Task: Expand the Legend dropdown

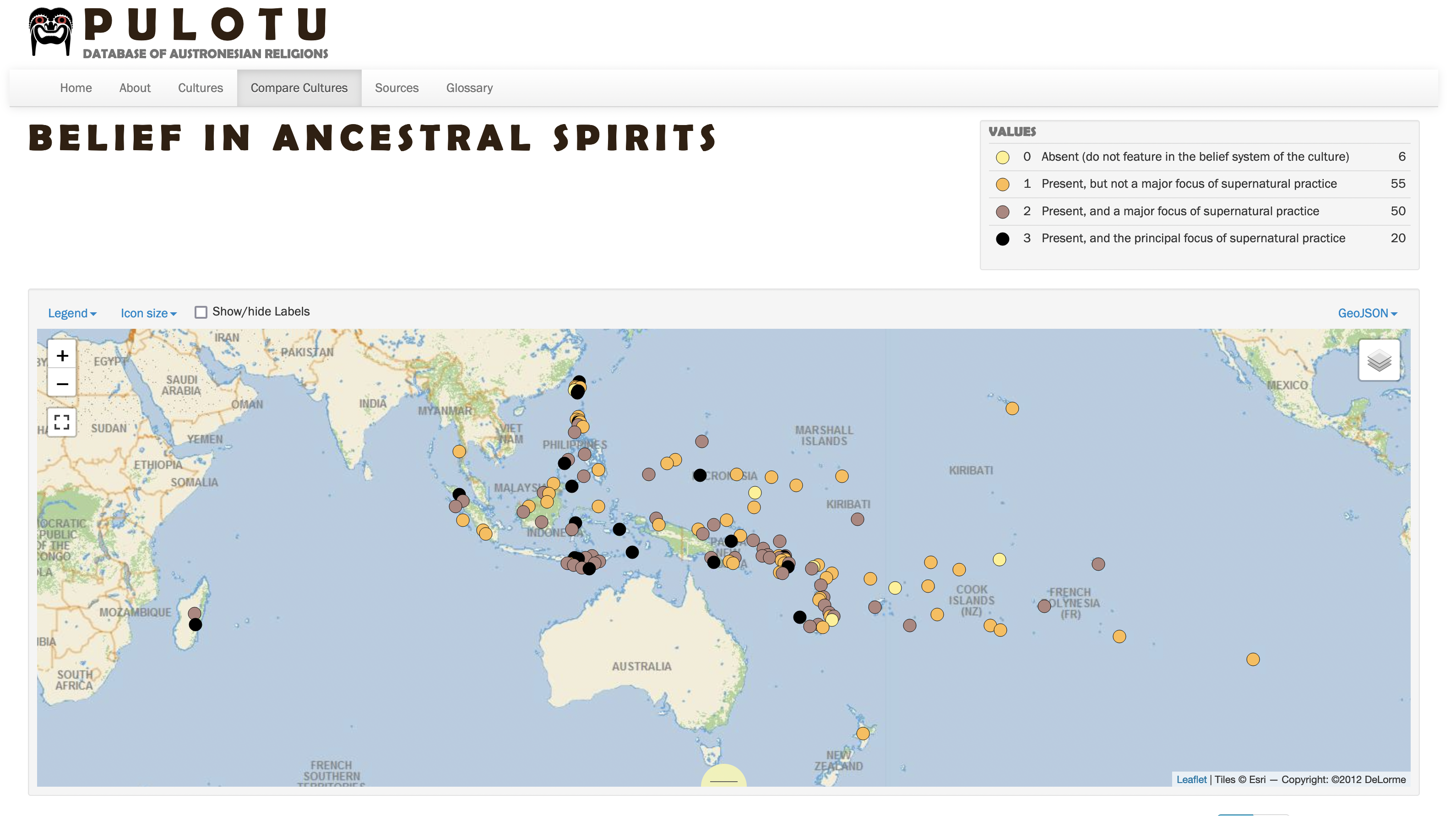Action: click(72, 313)
